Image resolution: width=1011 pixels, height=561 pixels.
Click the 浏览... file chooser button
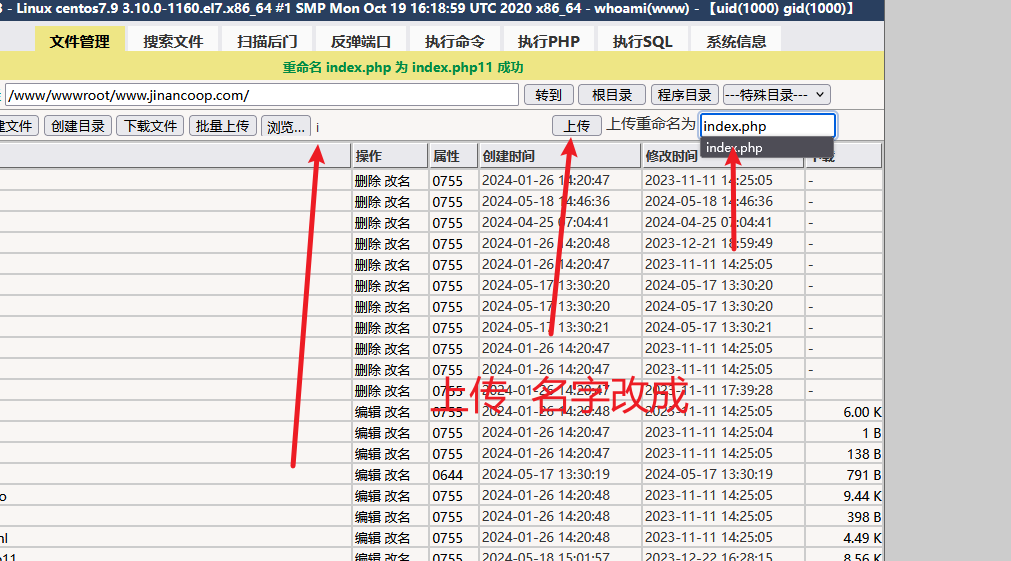coord(285,127)
